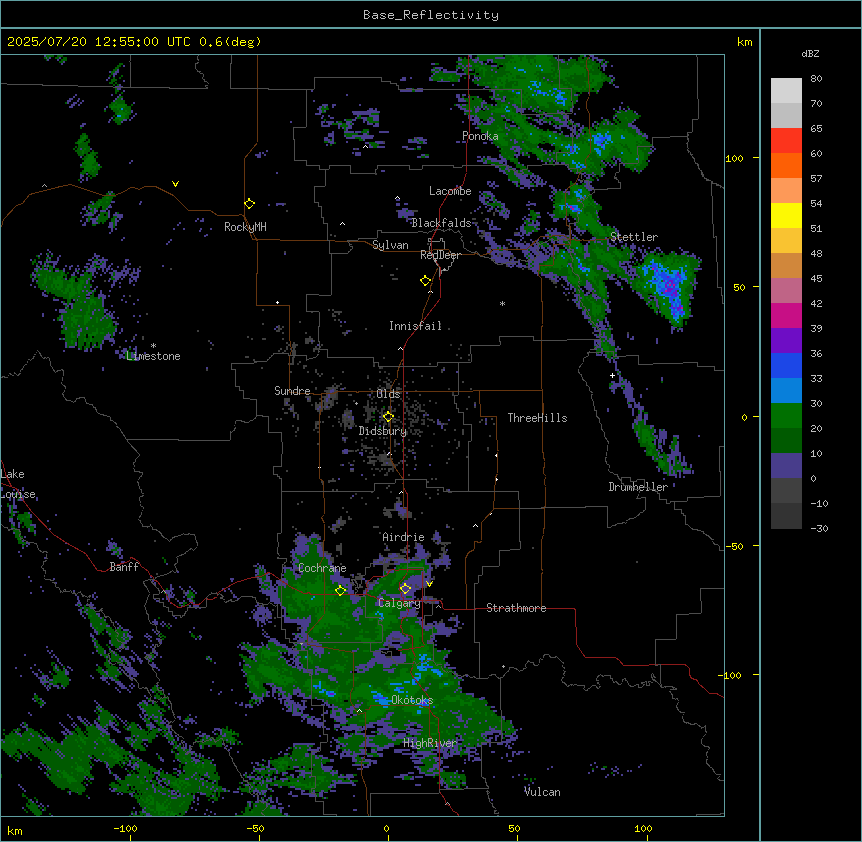Click the Drumheller label
Image resolution: width=862 pixels, height=842 pixels.
638,487
